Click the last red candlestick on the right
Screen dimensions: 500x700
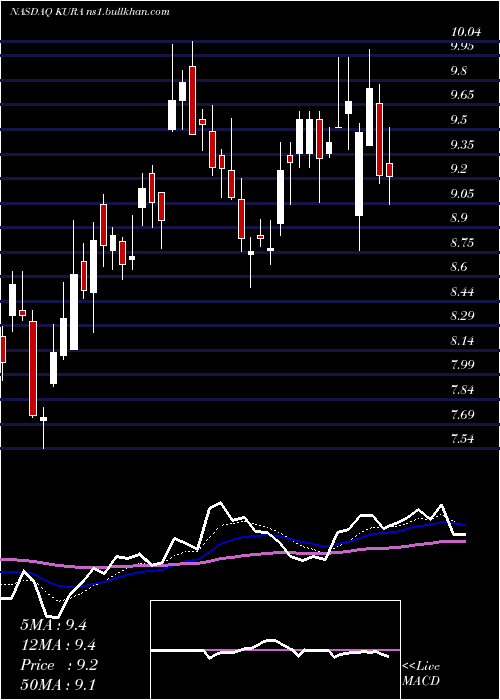pos(389,170)
